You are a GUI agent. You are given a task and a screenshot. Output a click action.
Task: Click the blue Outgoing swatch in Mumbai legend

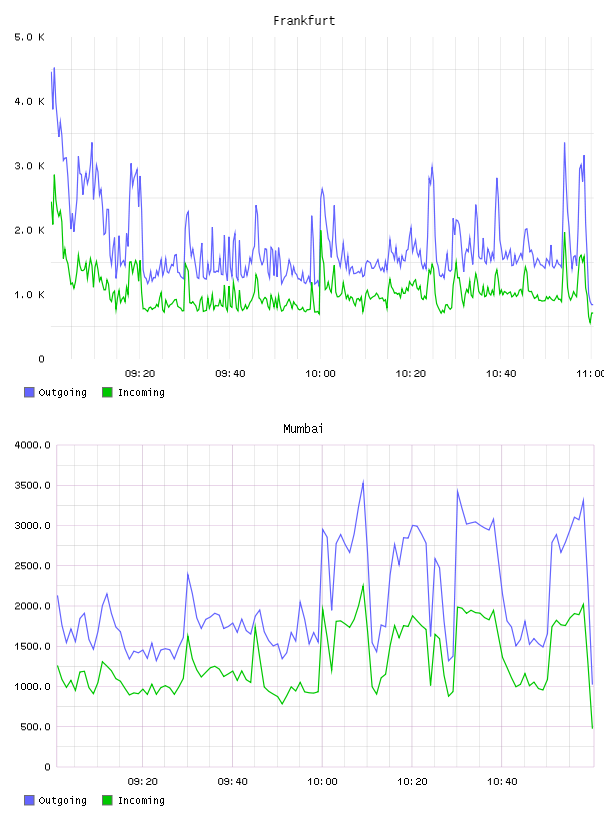tap(29, 800)
